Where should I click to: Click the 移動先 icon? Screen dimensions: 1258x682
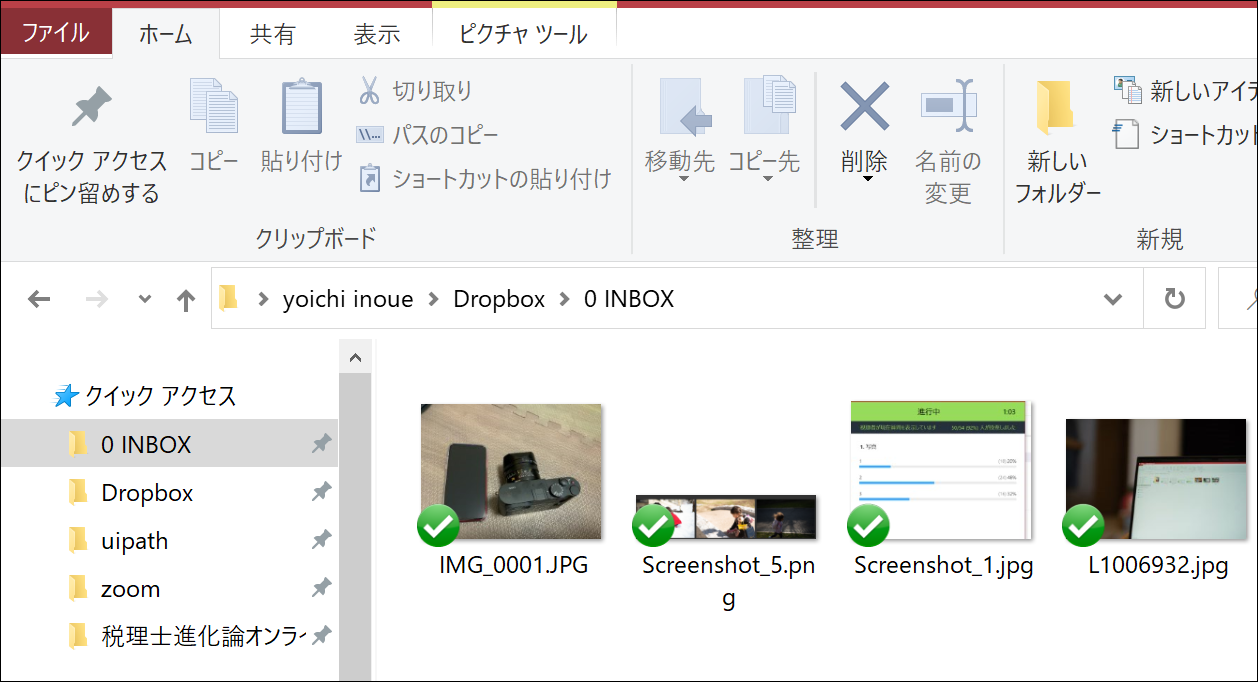684,107
